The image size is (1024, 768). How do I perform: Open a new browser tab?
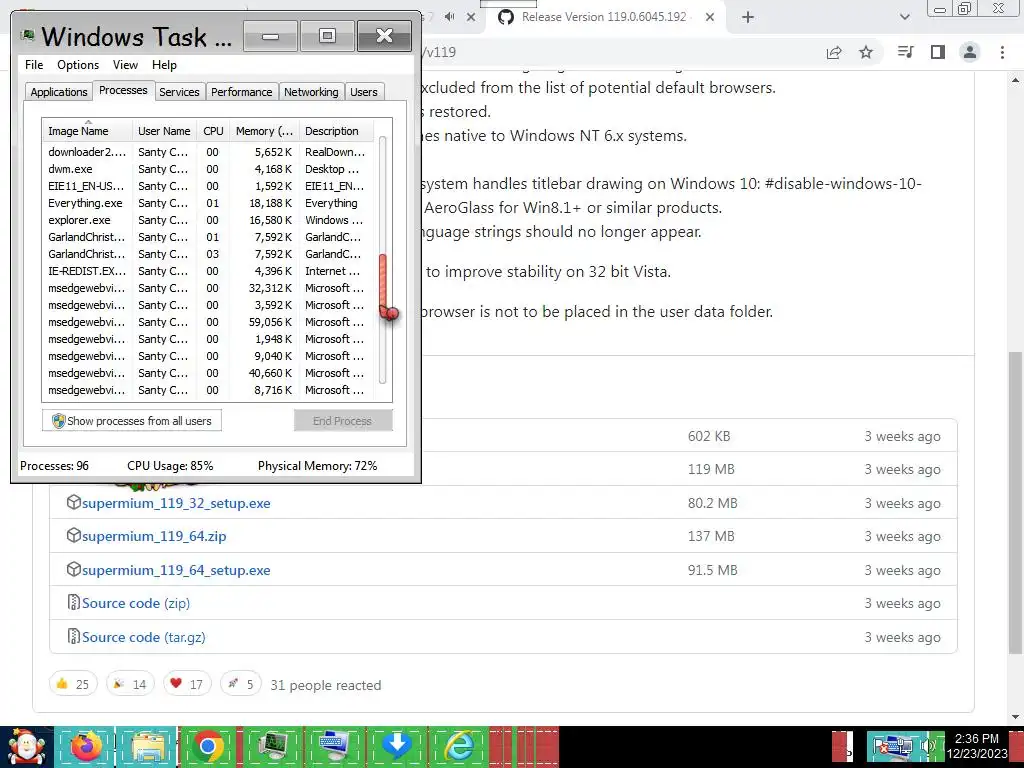coord(748,18)
